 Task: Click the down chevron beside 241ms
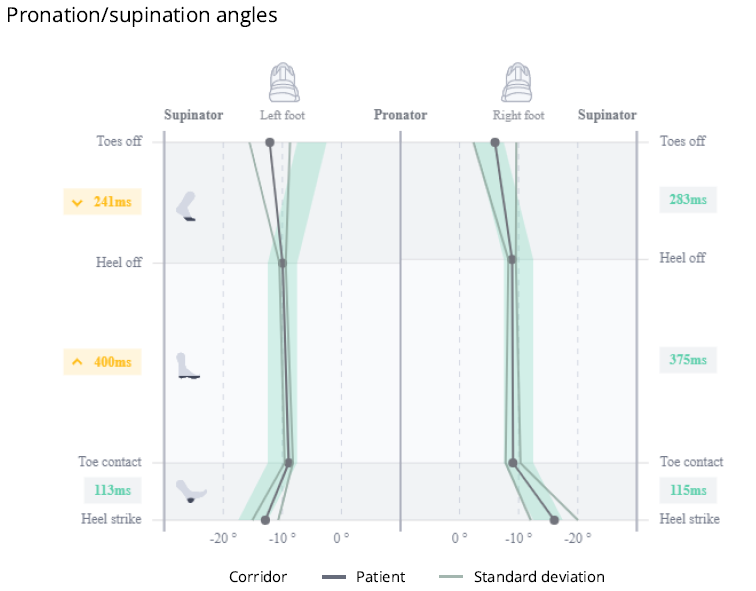pyautogui.click(x=77, y=202)
